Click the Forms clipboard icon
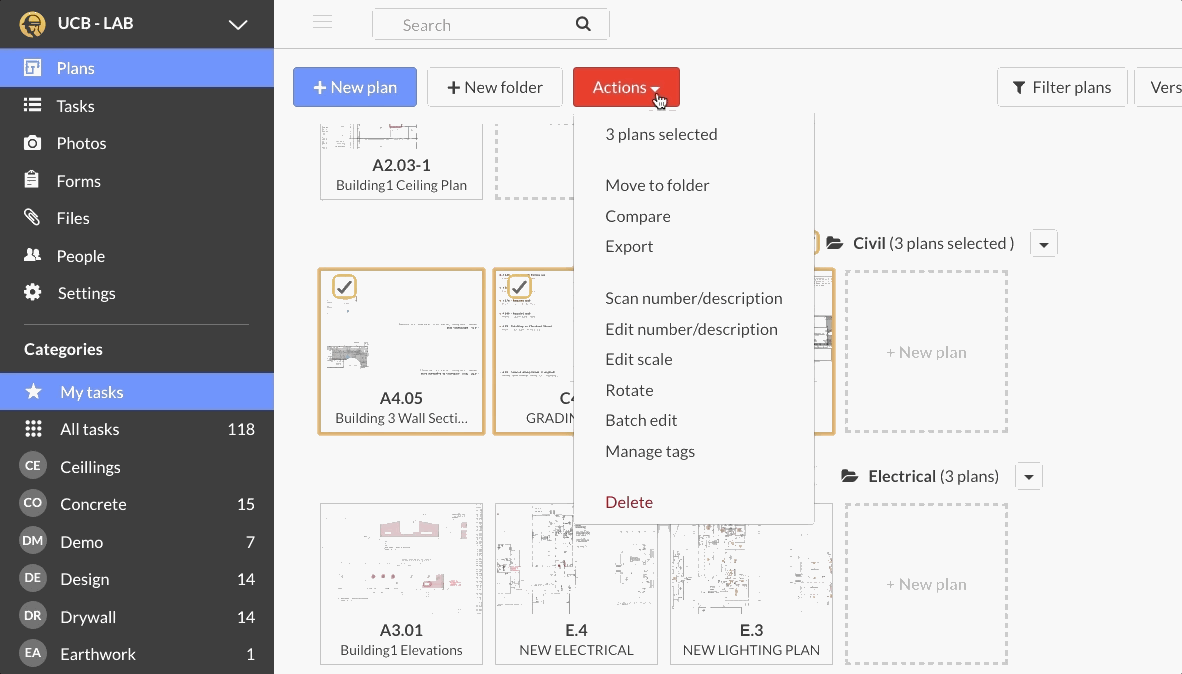 point(33,181)
